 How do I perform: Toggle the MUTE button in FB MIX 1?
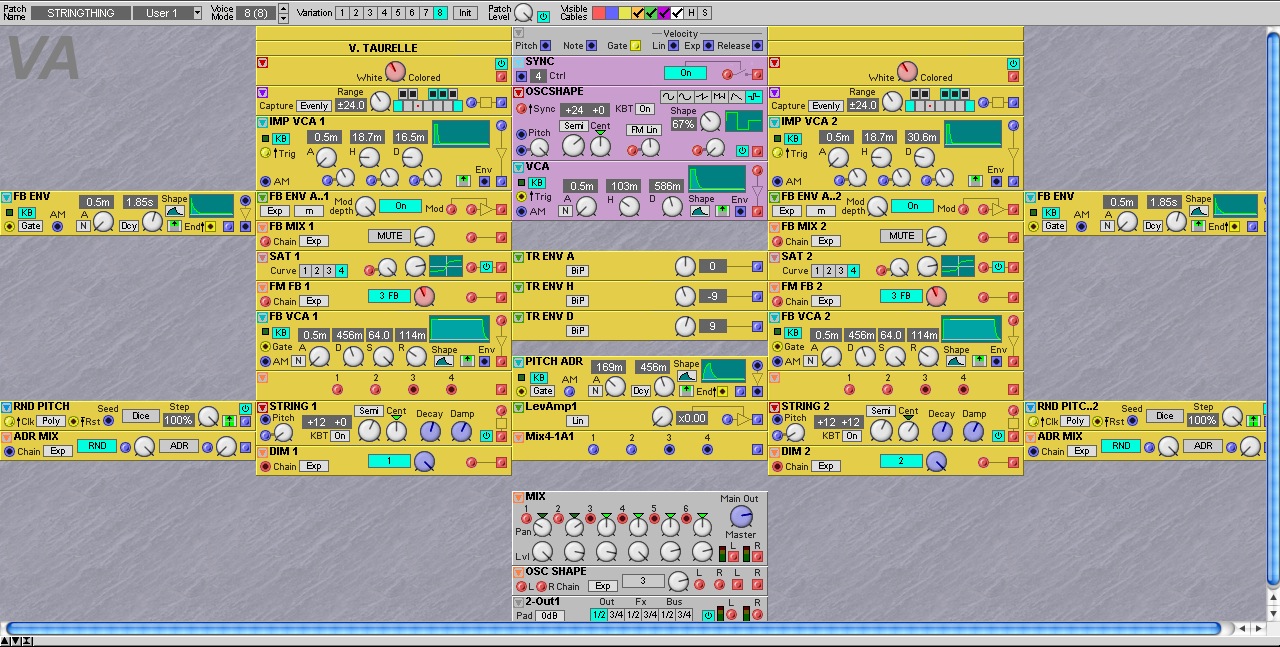coord(390,236)
